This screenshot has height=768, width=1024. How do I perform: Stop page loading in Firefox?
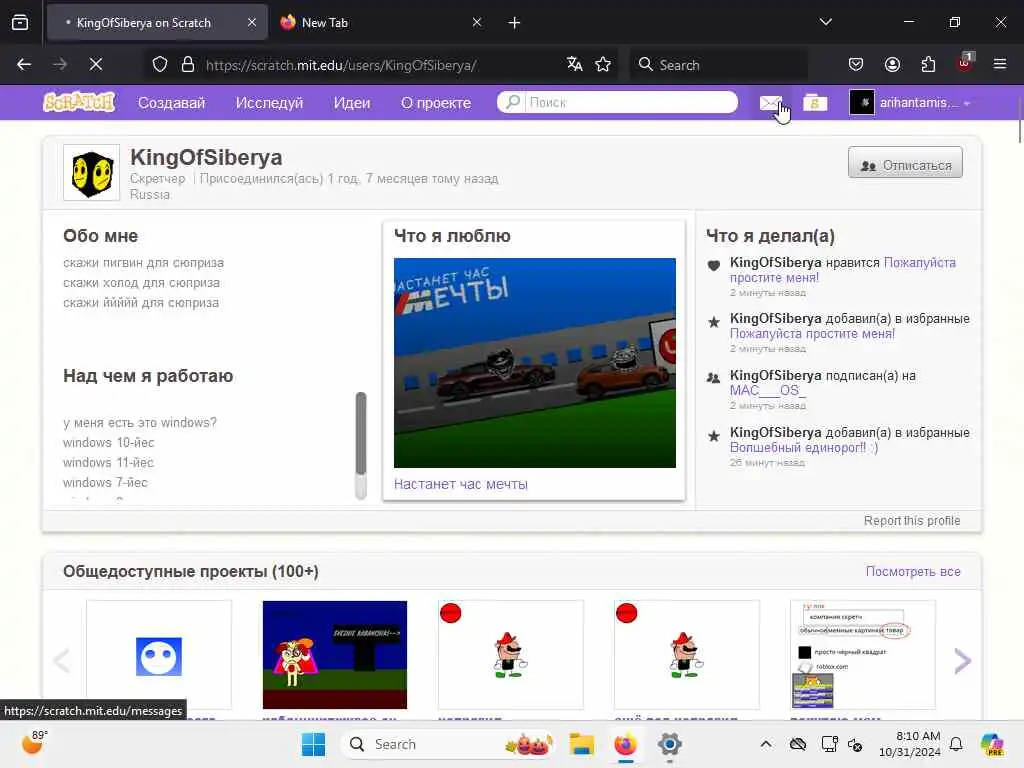[95, 64]
